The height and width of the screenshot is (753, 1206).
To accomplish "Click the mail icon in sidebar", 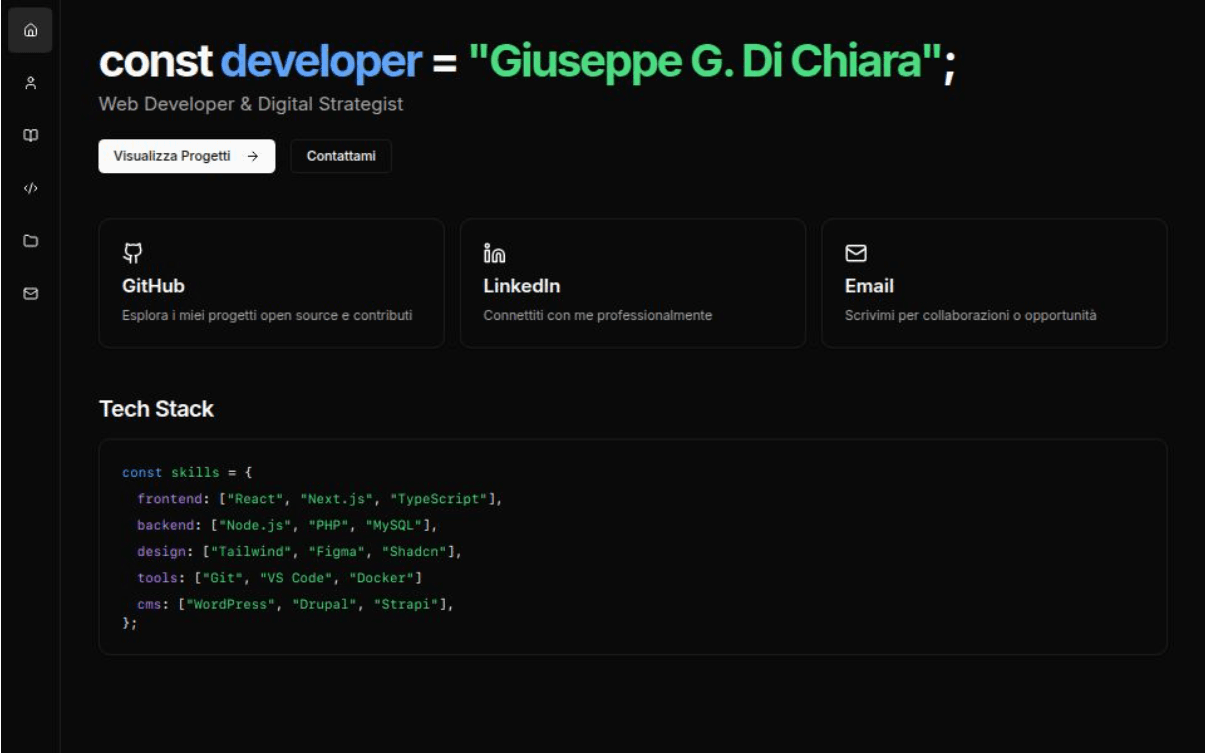I will [30, 294].
